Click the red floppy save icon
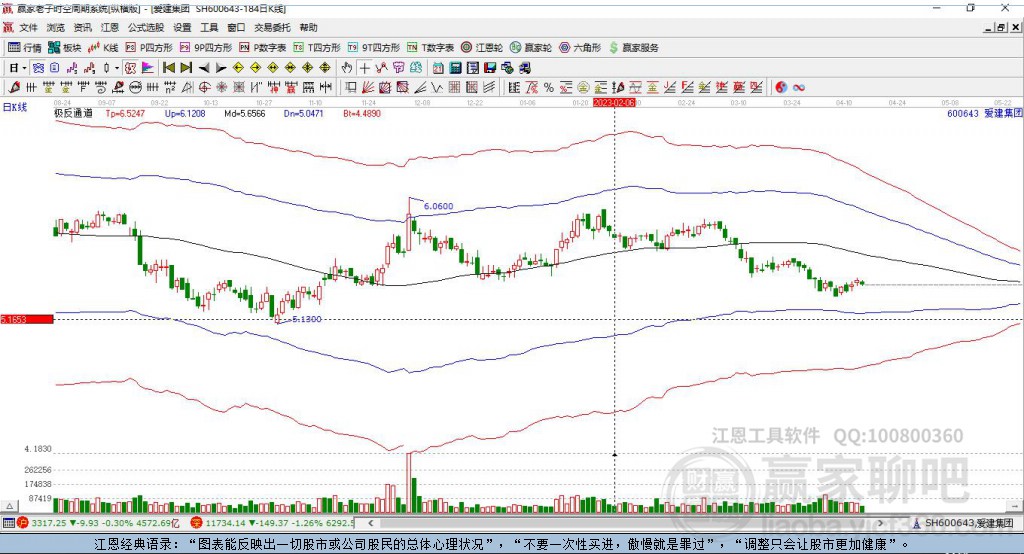Image resolution: width=1024 pixels, height=554 pixels. (490, 68)
